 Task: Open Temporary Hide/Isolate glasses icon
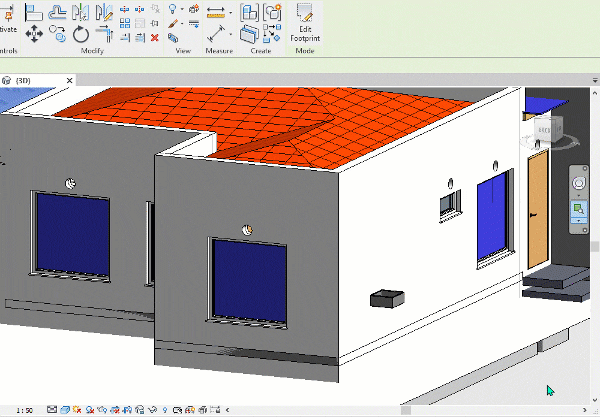pyautogui.click(x=152, y=410)
